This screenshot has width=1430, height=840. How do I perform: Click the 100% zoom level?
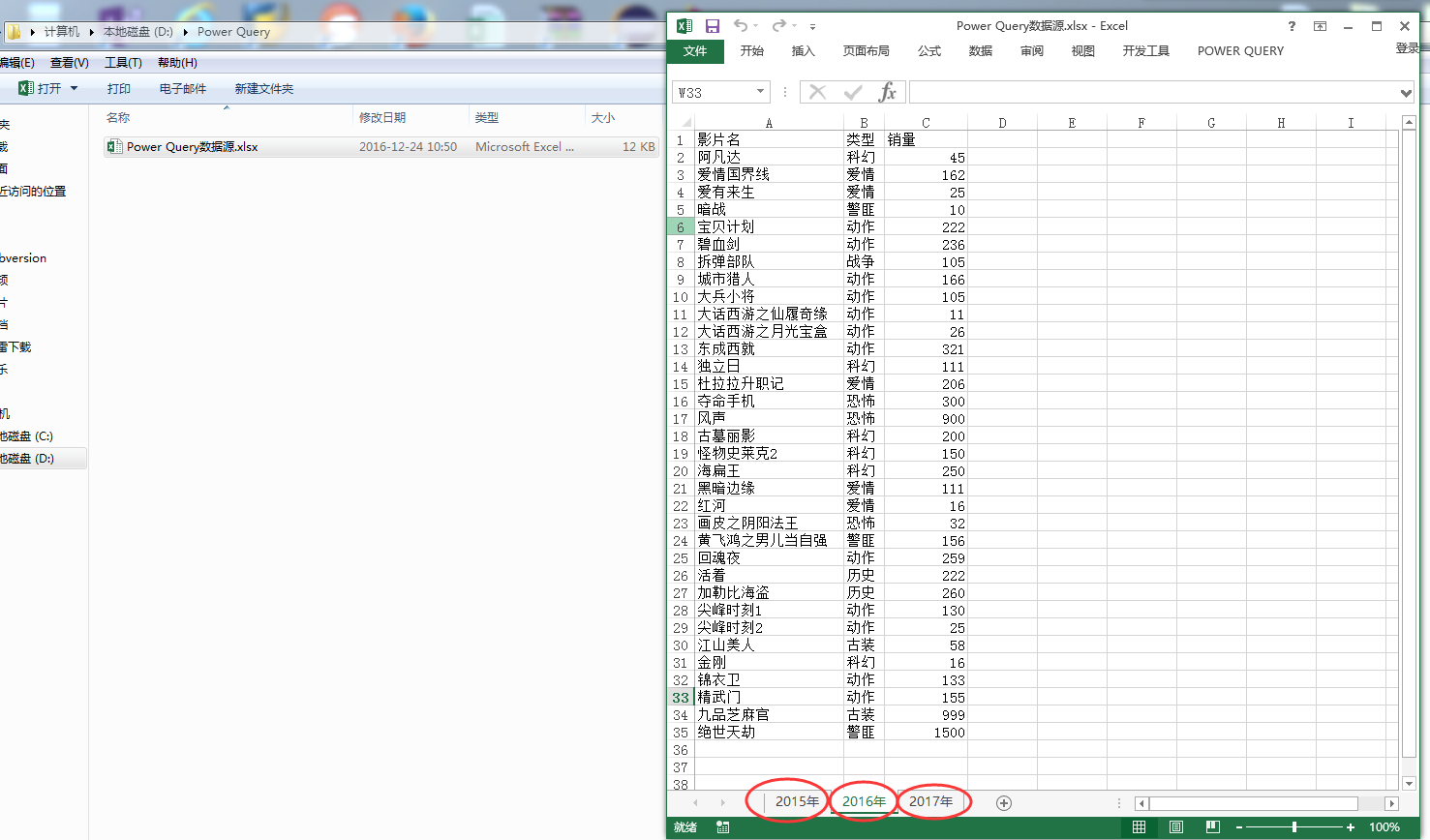[1384, 827]
